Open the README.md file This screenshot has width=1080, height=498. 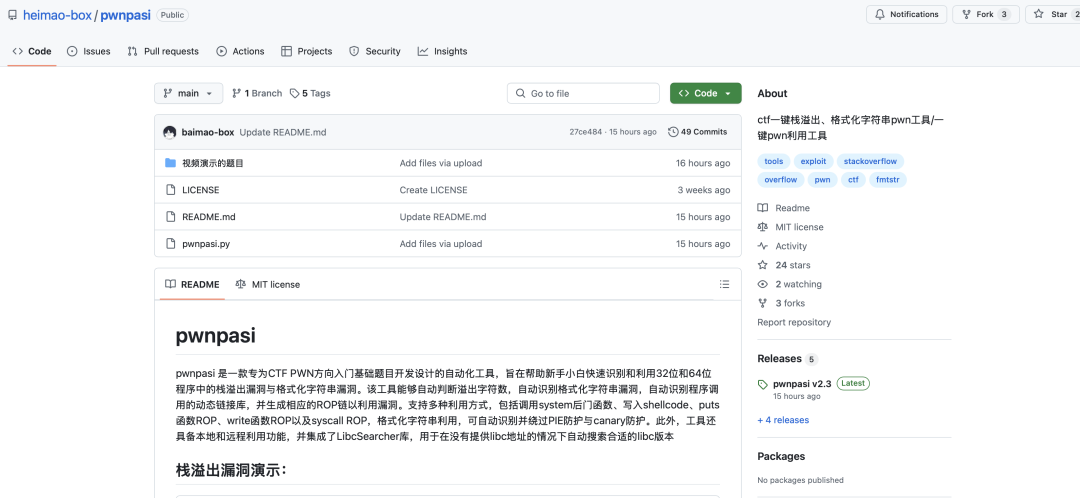(209, 217)
